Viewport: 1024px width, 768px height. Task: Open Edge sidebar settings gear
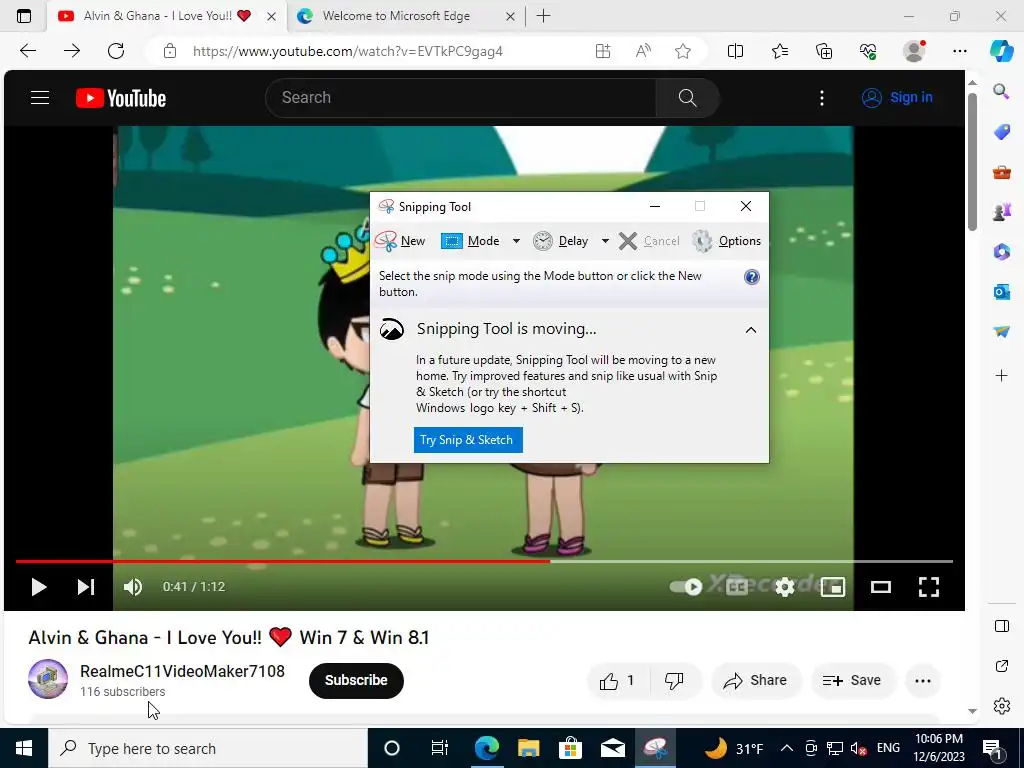tap(1001, 706)
